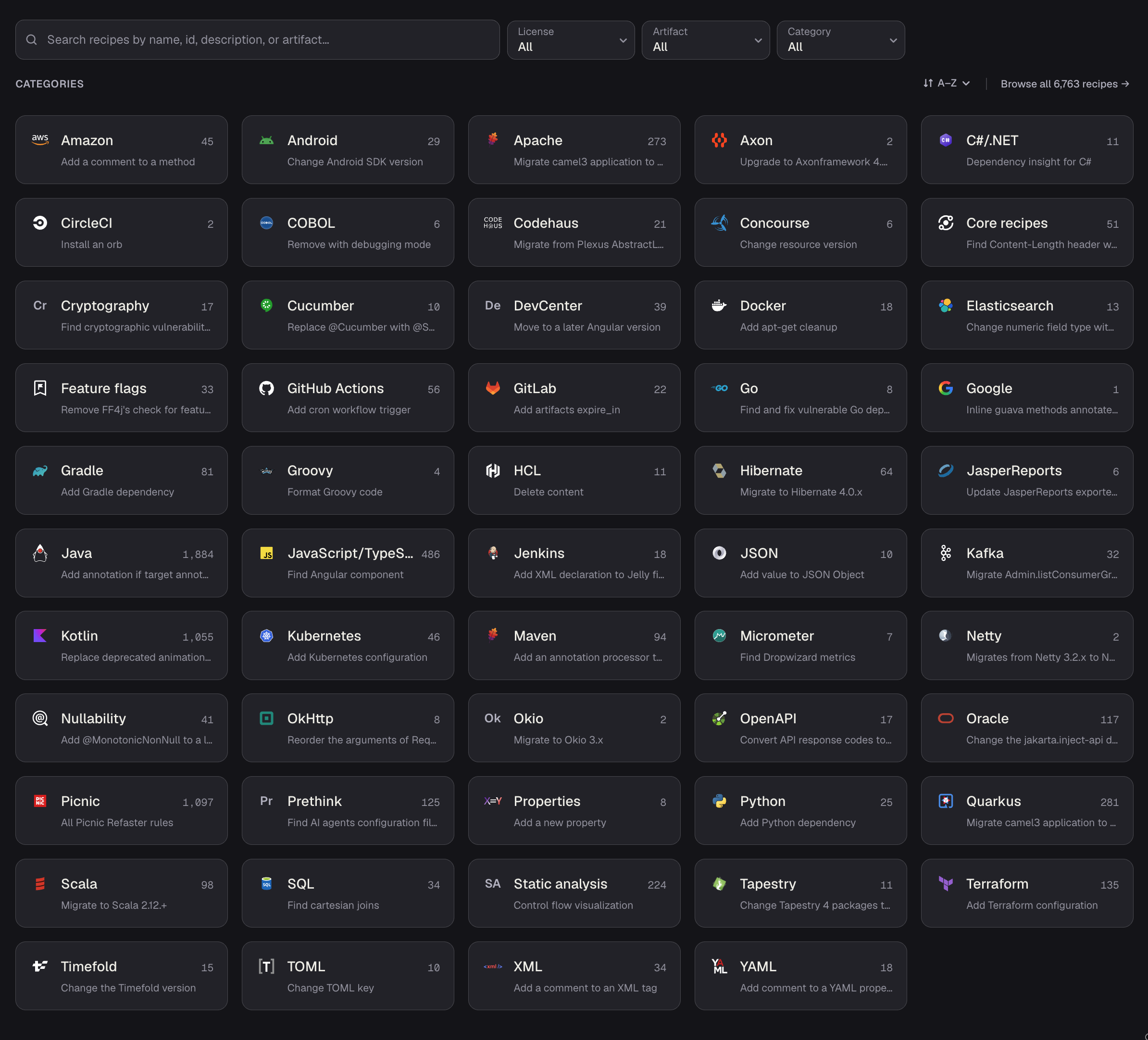Viewport: 1148px width, 1040px height.
Task: Open the A–Z sort order dropdown
Action: click(946, 83)
